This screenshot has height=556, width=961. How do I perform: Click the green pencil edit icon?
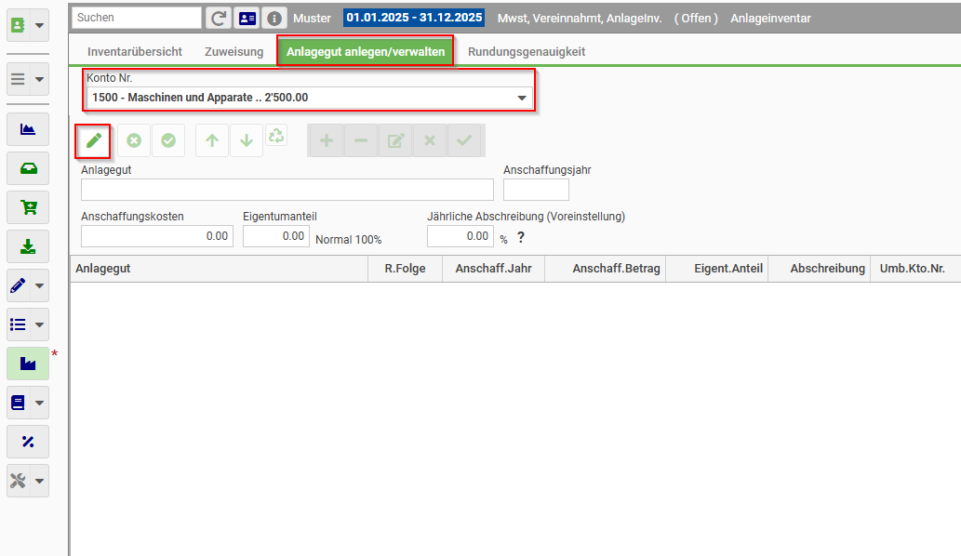(93, 141)
